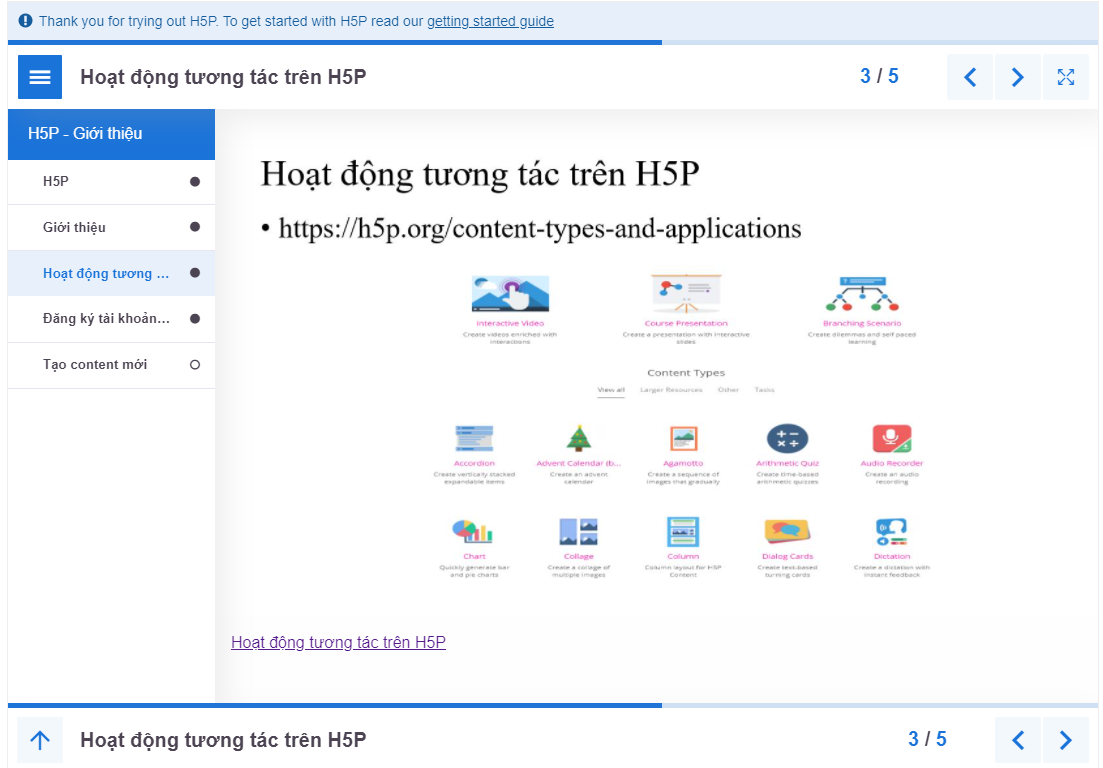Click the Advent Calendar tree icon
1103x768 pixels.
pos(579,438)
